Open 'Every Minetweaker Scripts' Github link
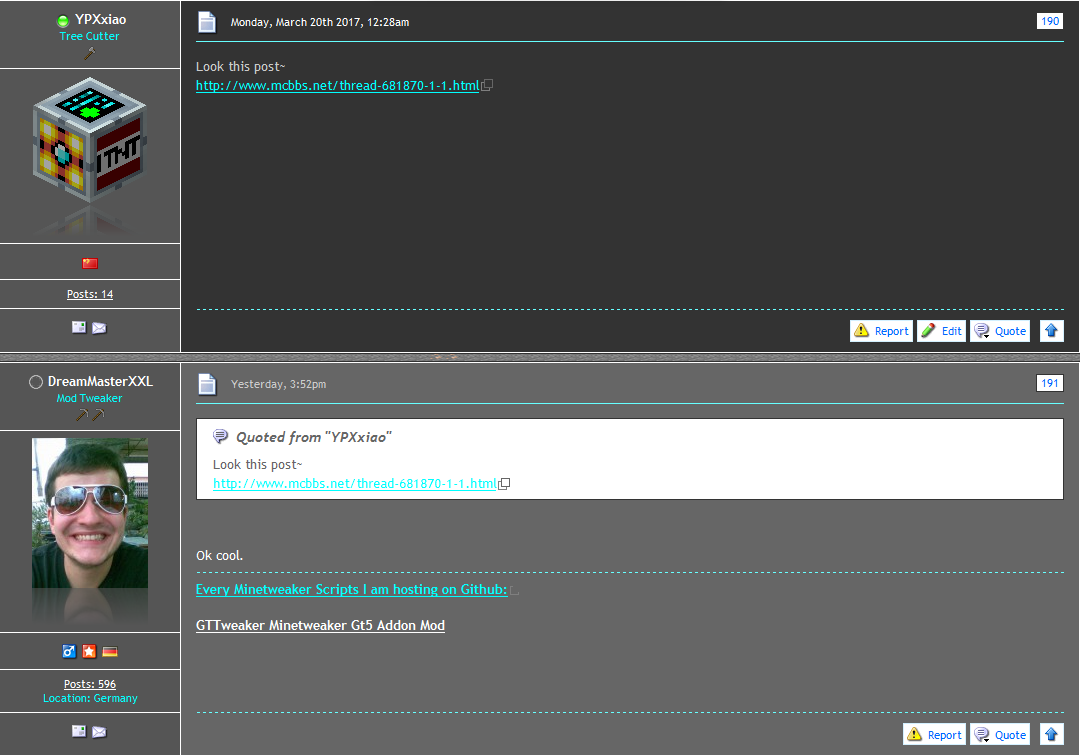This screenshot has width=1080, height=755. [x=351, y=590]
